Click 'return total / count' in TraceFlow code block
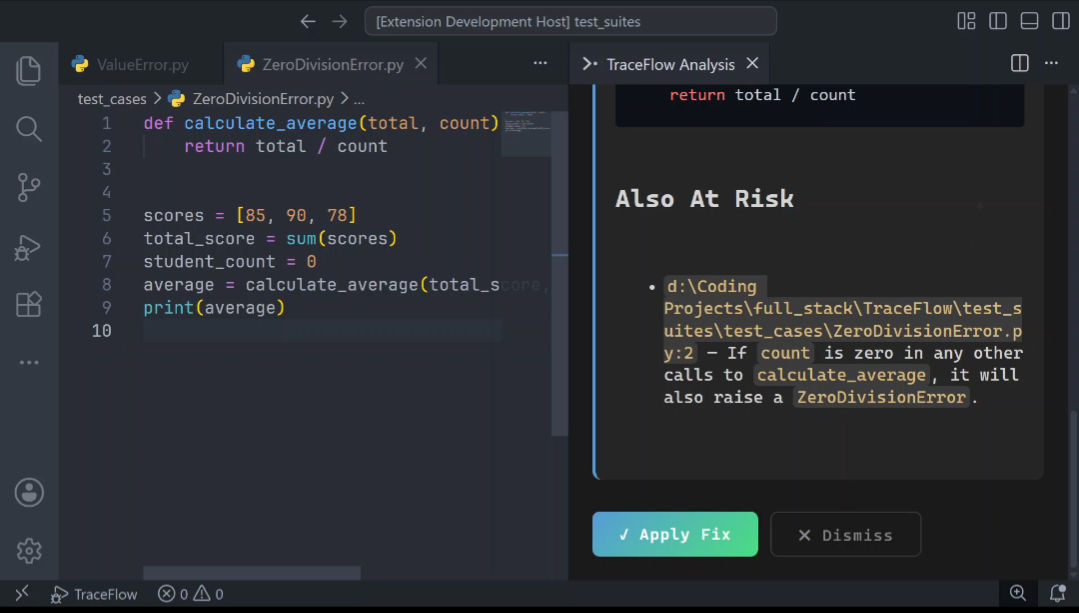This screenshot has height=613, width=1079. [x=762, y=95]
